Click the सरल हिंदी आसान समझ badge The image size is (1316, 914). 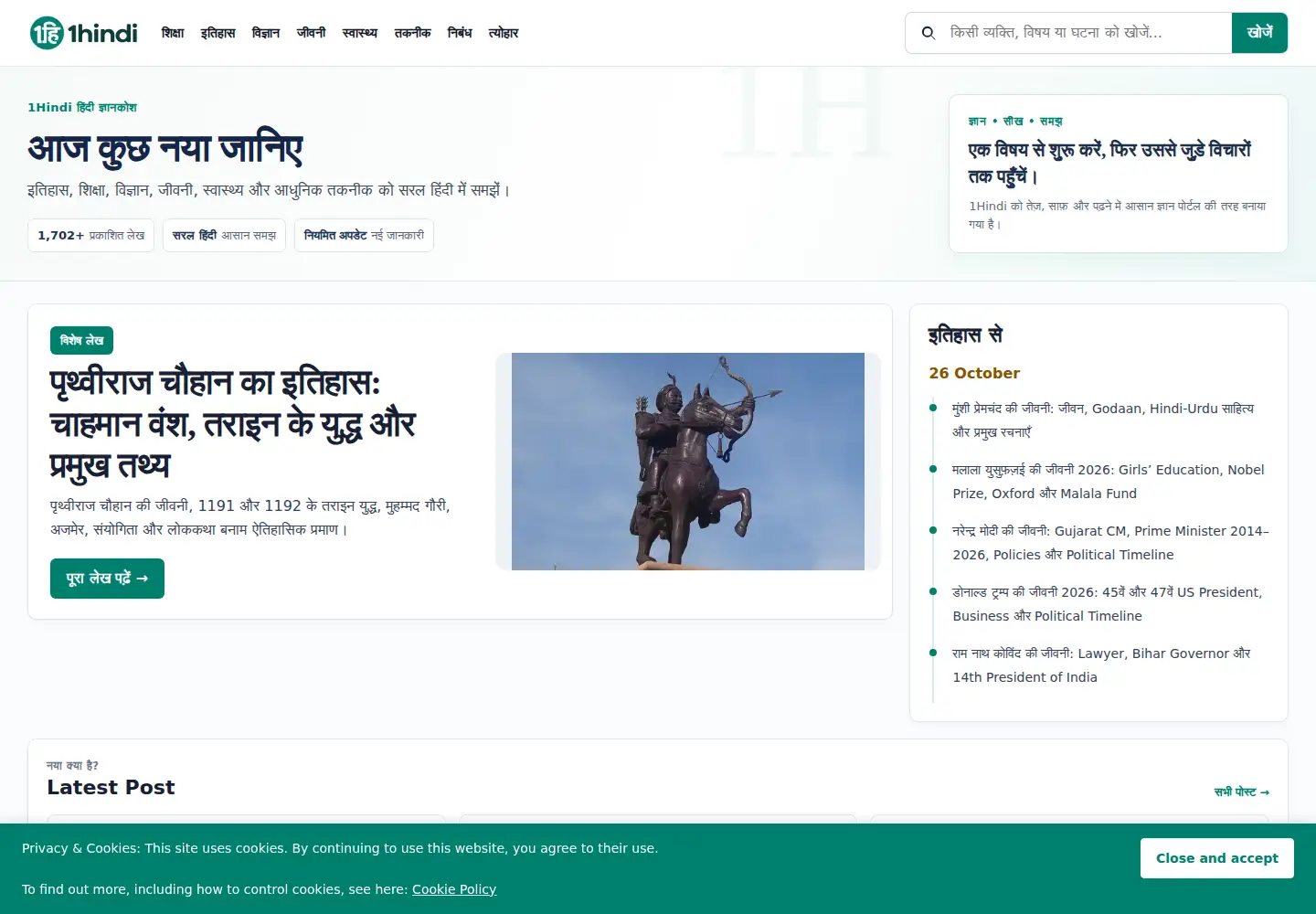(224, 235)
